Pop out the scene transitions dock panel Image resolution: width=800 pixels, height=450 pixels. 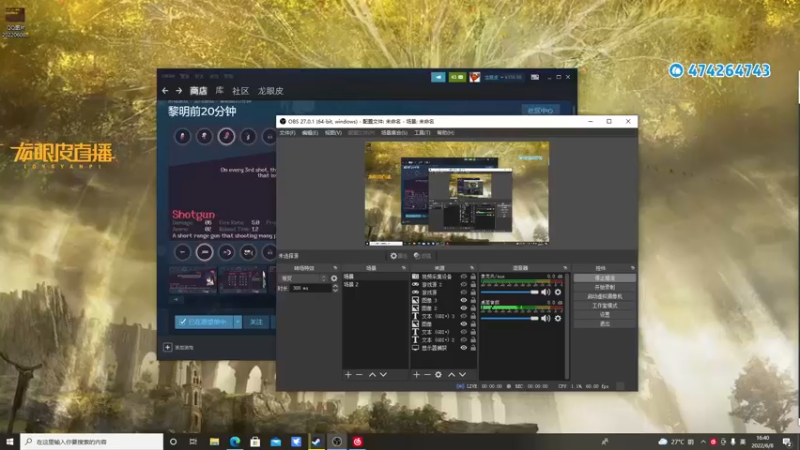click(x=335, y=268)
